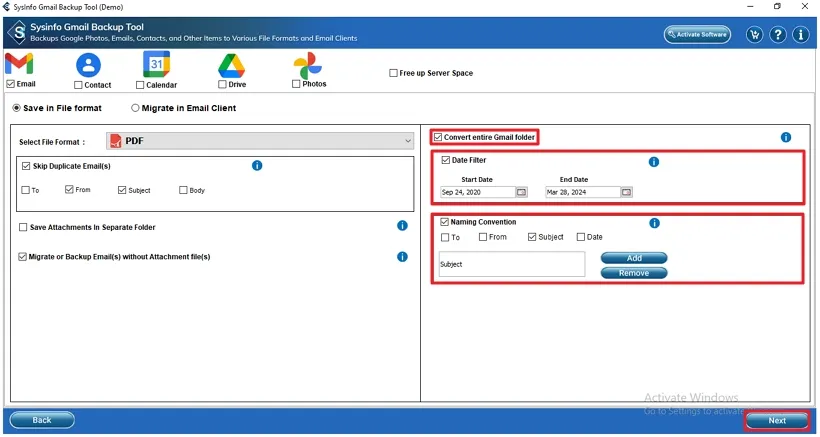Go Back to previous step
The image size is (820, 437).
[42, 420]
